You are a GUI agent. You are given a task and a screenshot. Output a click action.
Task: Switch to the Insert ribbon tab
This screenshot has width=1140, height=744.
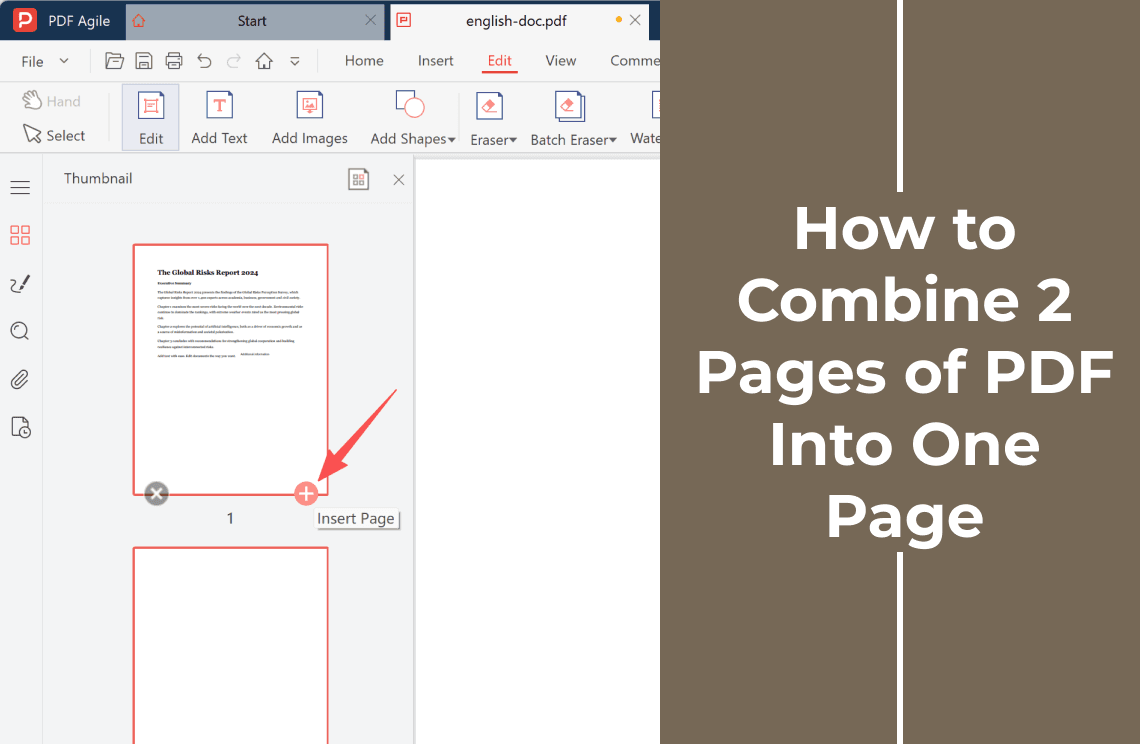coord(435,61)
